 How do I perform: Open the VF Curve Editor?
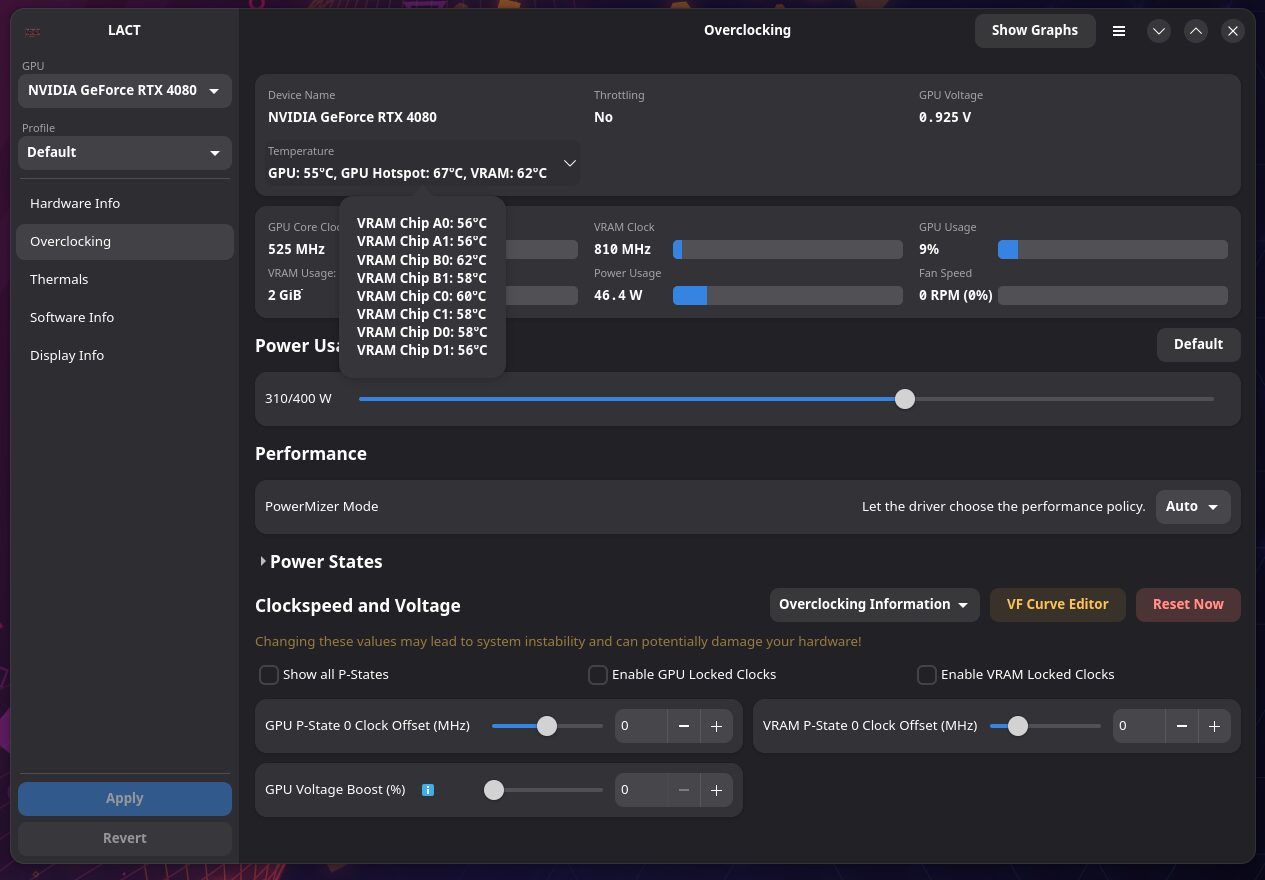click(1057, 605)
